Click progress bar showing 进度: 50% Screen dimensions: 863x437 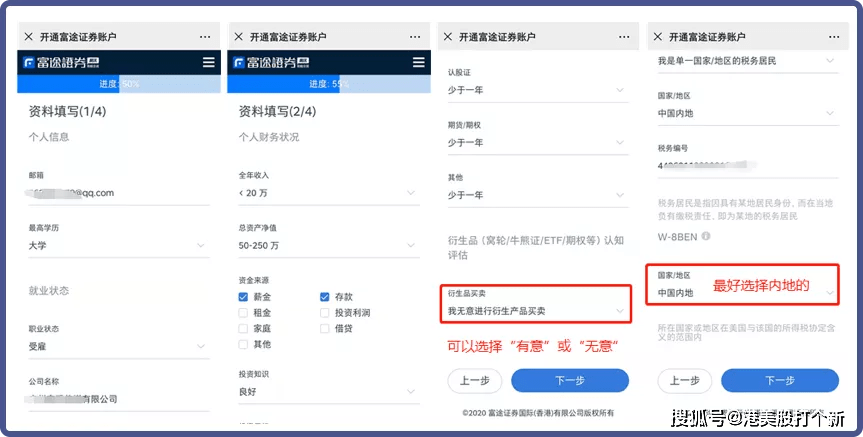pos(119,84)
